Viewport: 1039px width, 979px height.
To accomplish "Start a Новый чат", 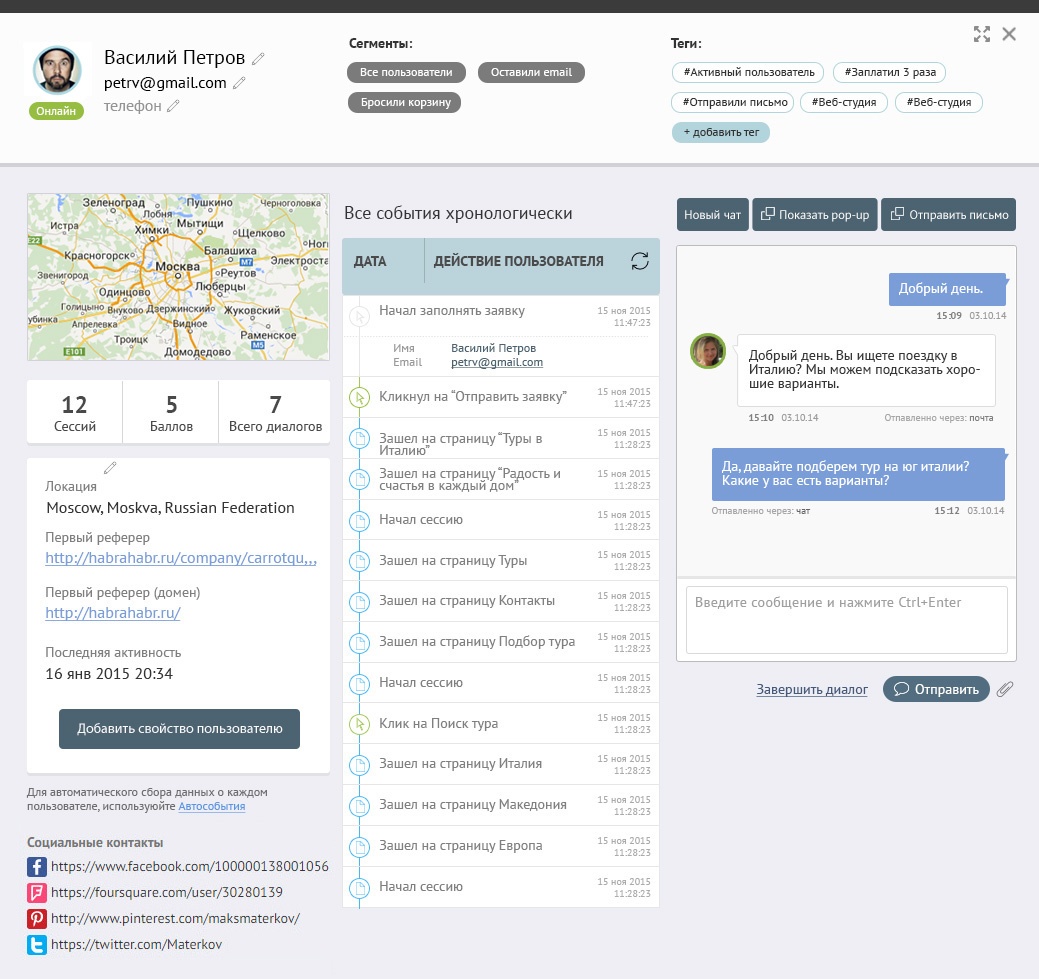I will pyautogui.click(x=712, y=215).
